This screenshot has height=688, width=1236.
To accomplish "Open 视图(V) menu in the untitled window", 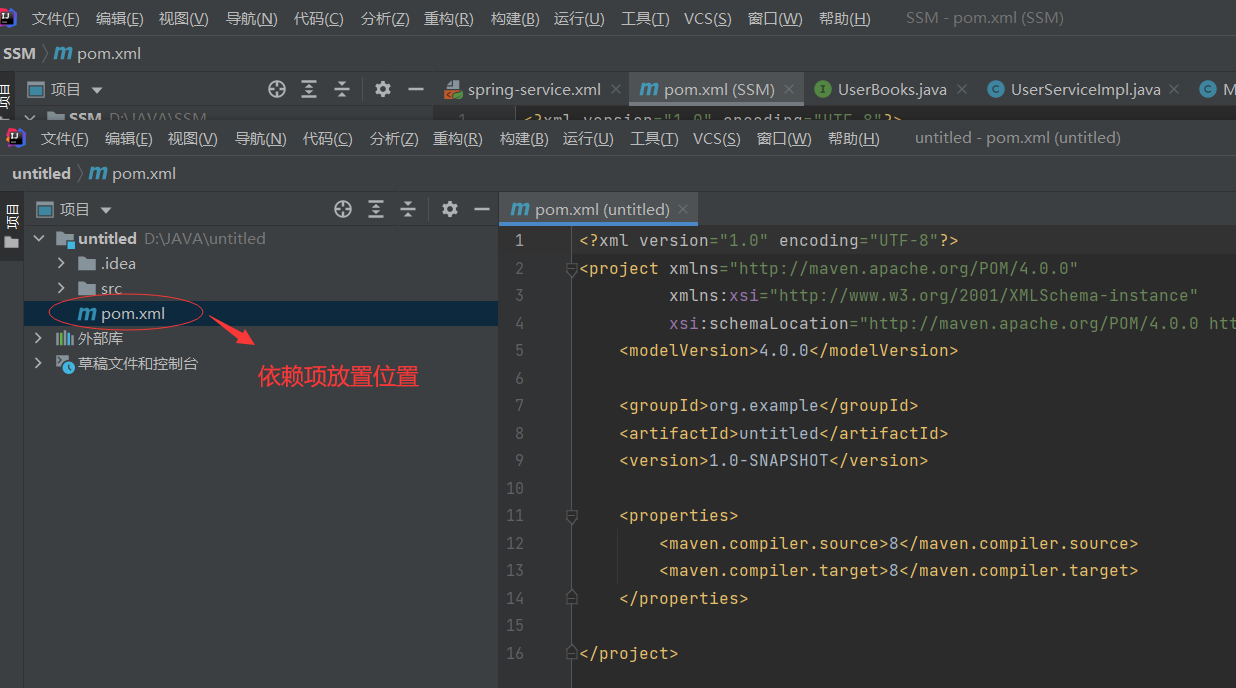I will (x=192, y=138).
